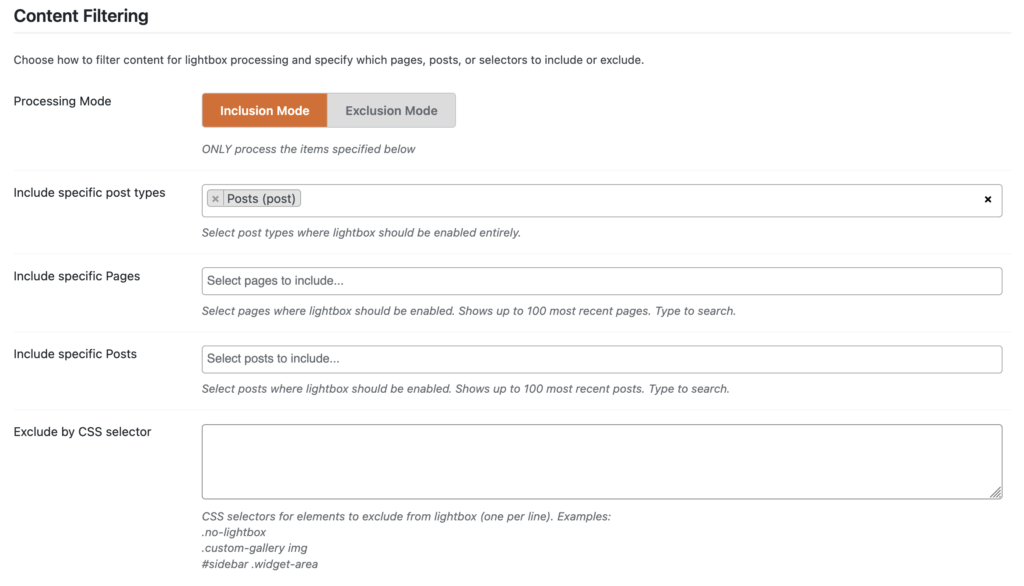The image size is (1024, 586).
Task: Click the #sidebar .widget-area example text
Action: pos(260,564)
